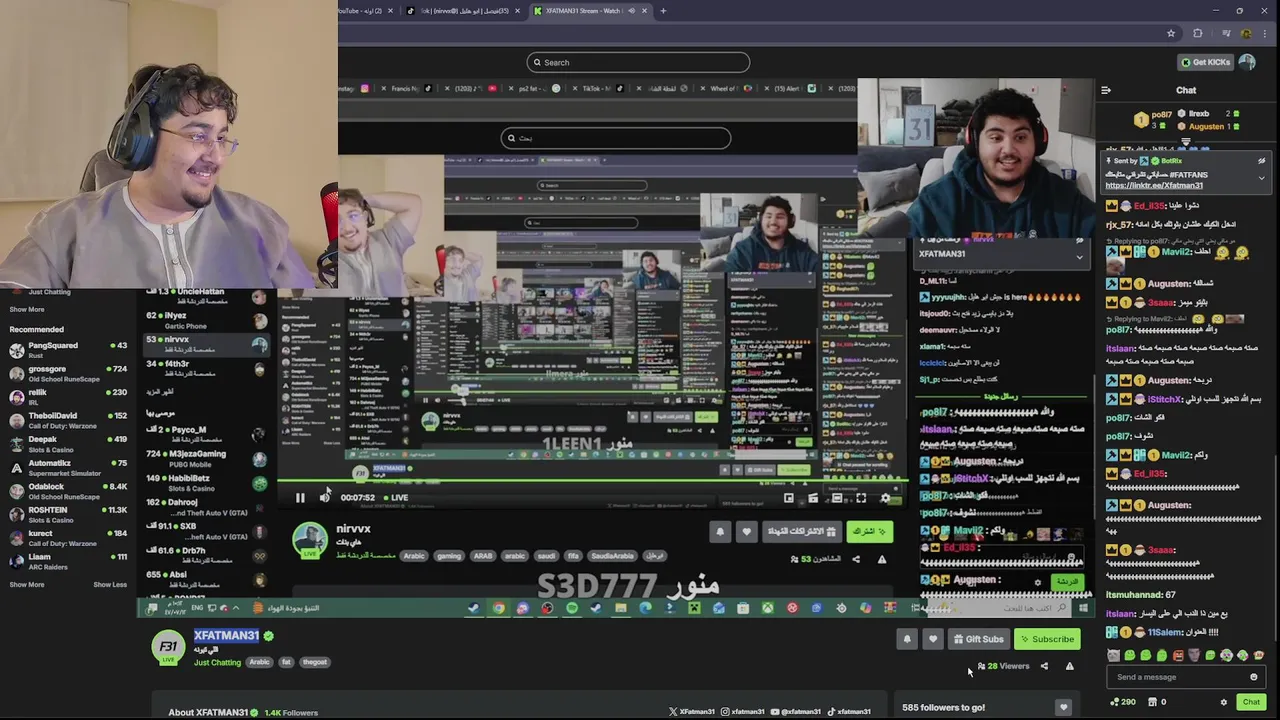The width and height of the screenshot is (1280, 720).
Task: Click Spotify icon in streamed taskbar
Action: (572, 608)
